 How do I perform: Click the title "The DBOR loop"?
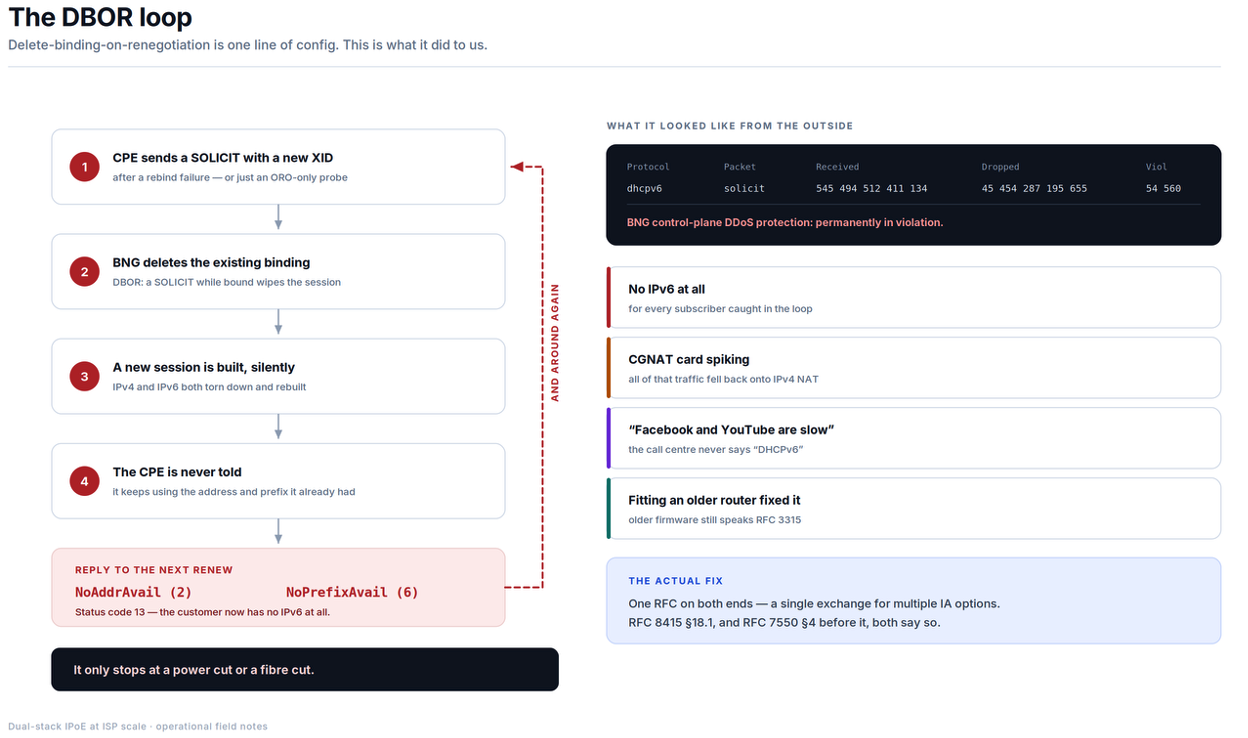click(x=100, y=17)
